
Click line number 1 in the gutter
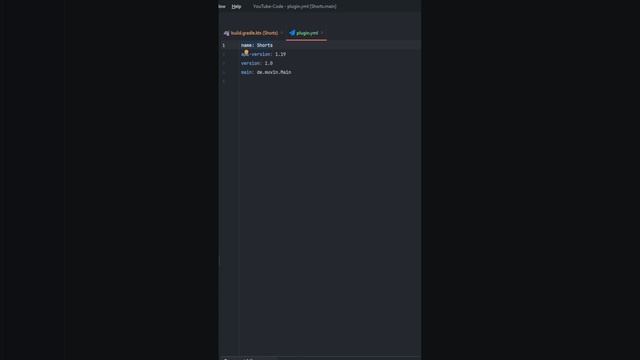coord(224,45)
